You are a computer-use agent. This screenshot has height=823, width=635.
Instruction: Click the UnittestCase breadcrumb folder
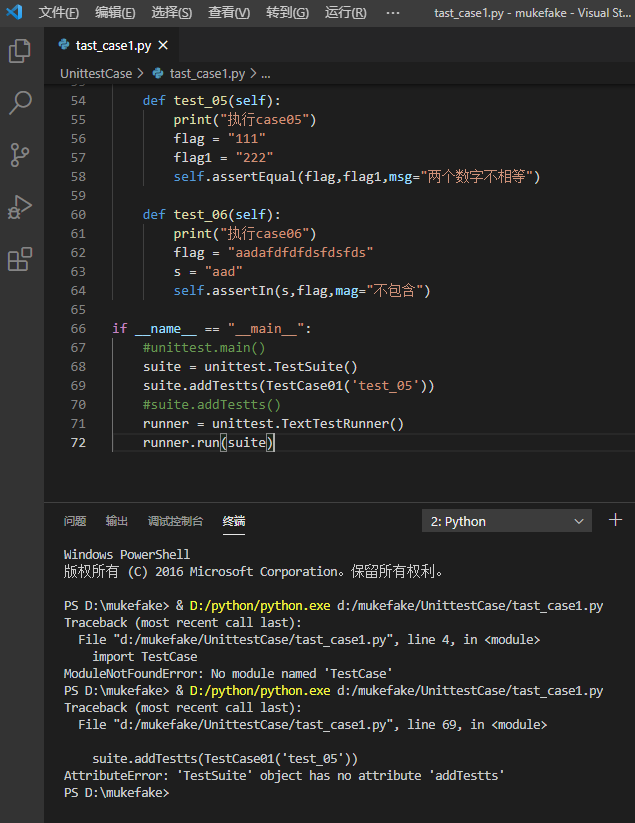pos(96,74)
